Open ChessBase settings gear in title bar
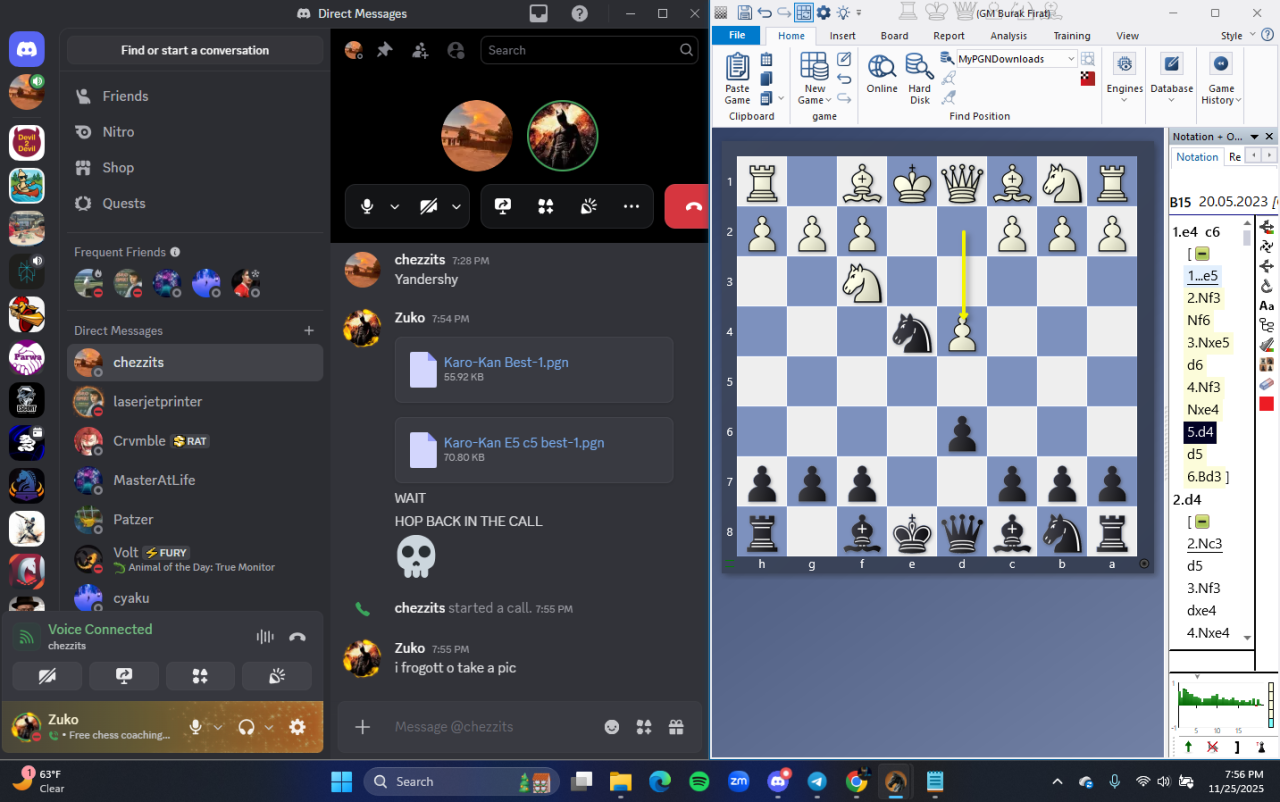 coord(823,13)
